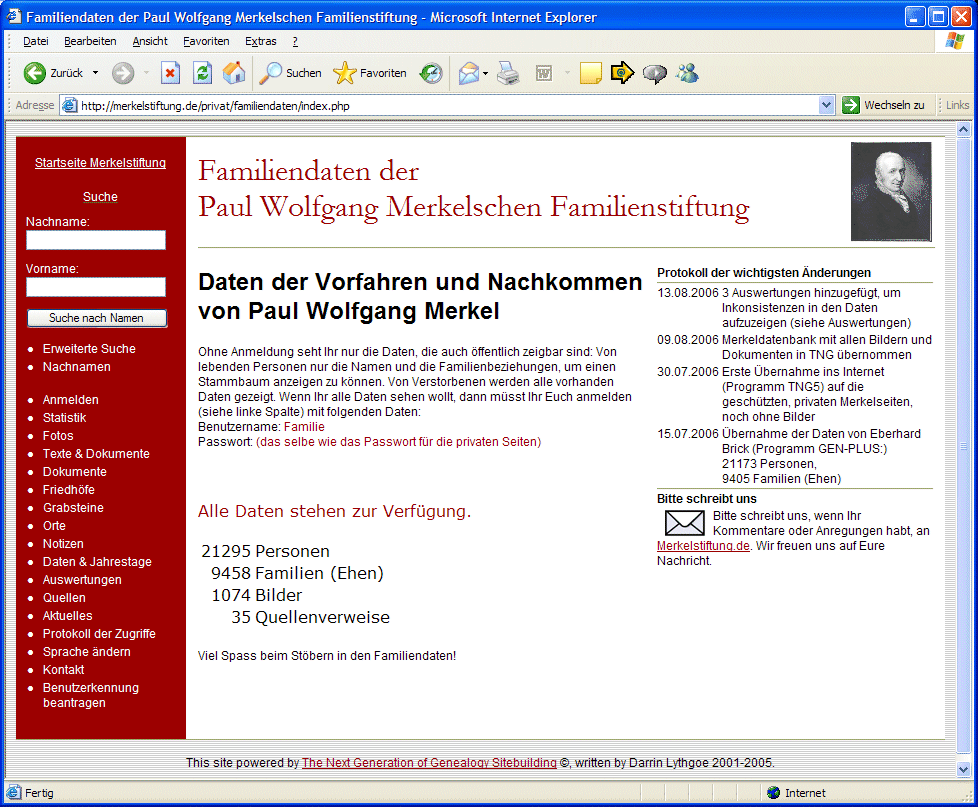978x807 pixels.
Task: Expand the address bar URL dropdown
Action: [x=826, y=105]
